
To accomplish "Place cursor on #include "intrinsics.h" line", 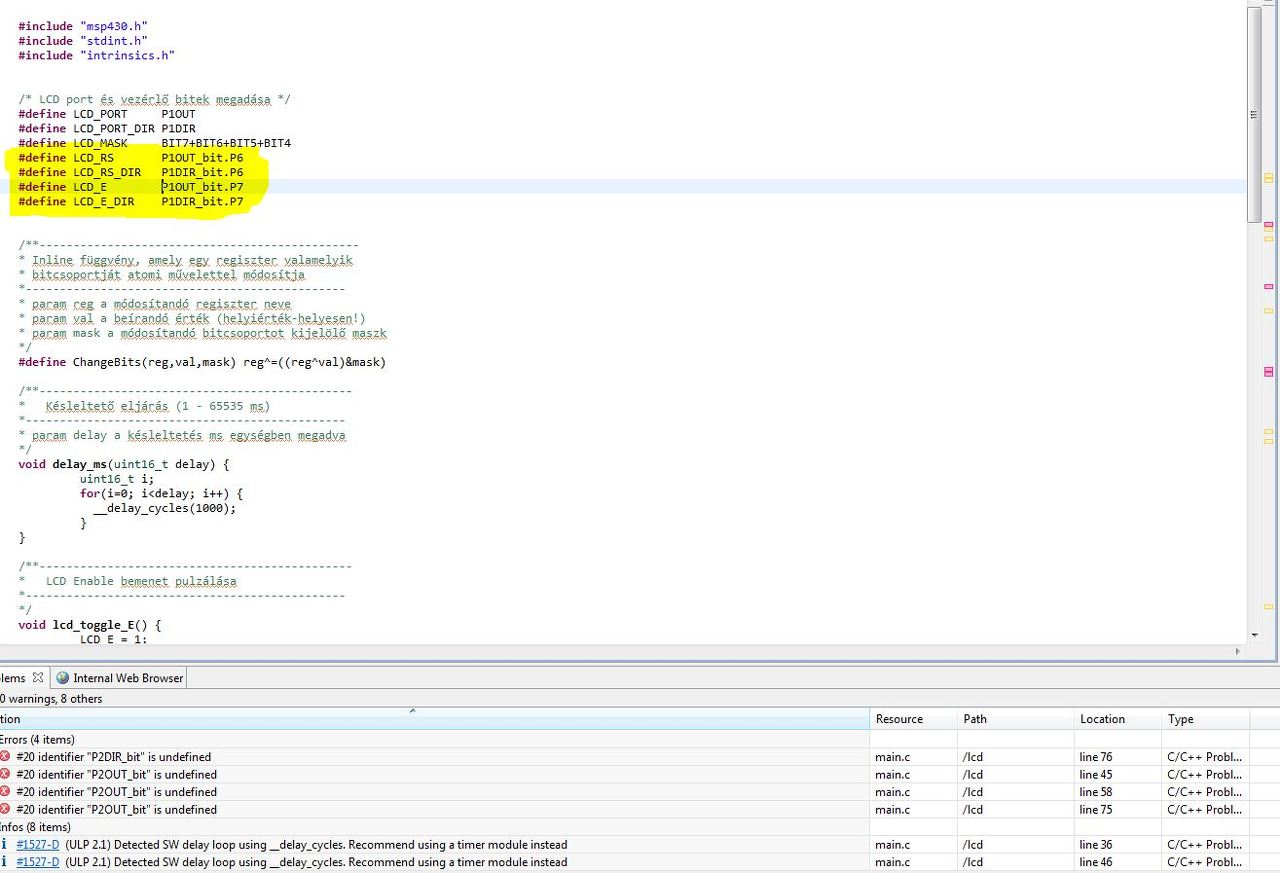I will (96, 55).
